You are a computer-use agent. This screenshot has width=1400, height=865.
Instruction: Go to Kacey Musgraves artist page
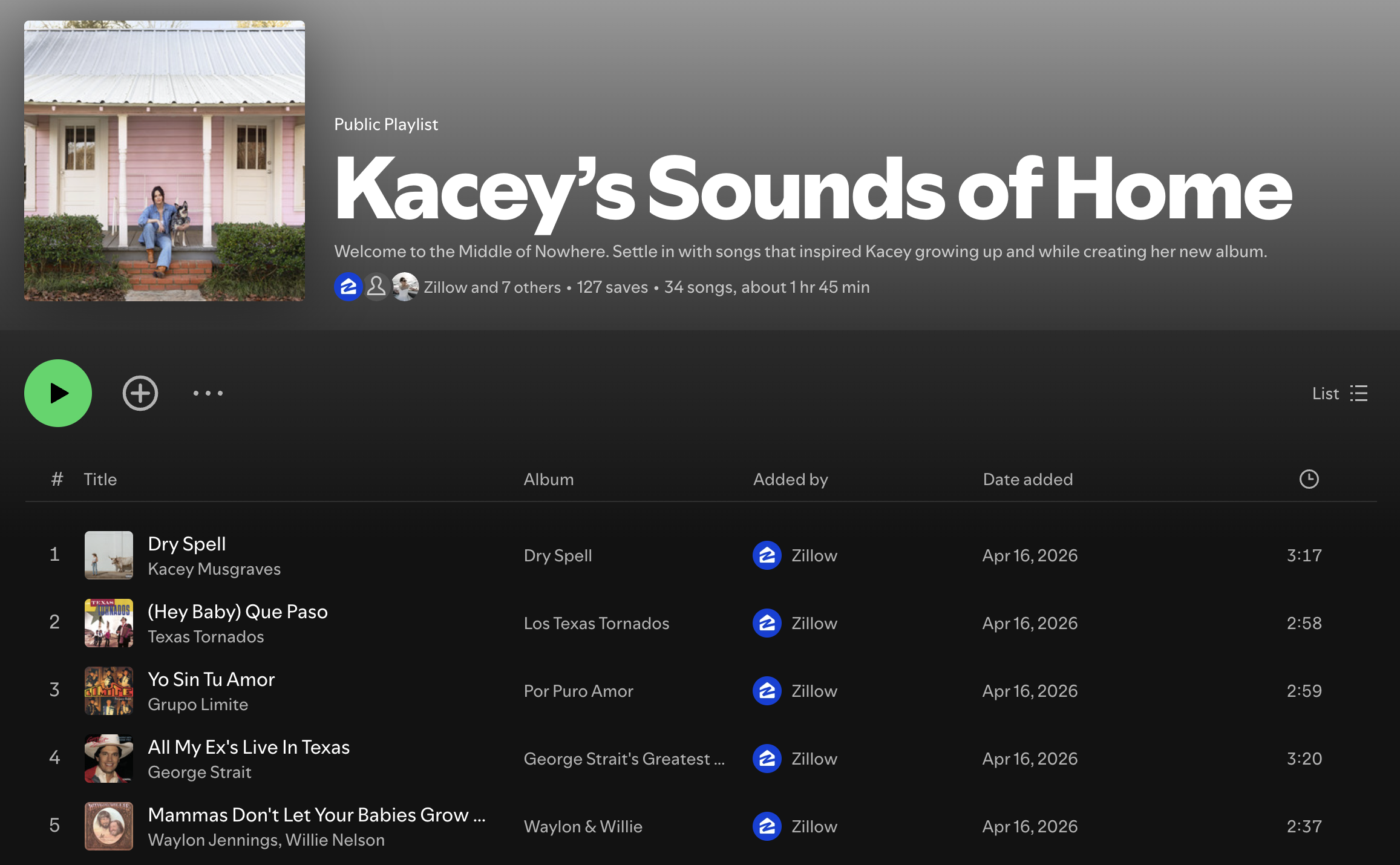pos(214,569)
